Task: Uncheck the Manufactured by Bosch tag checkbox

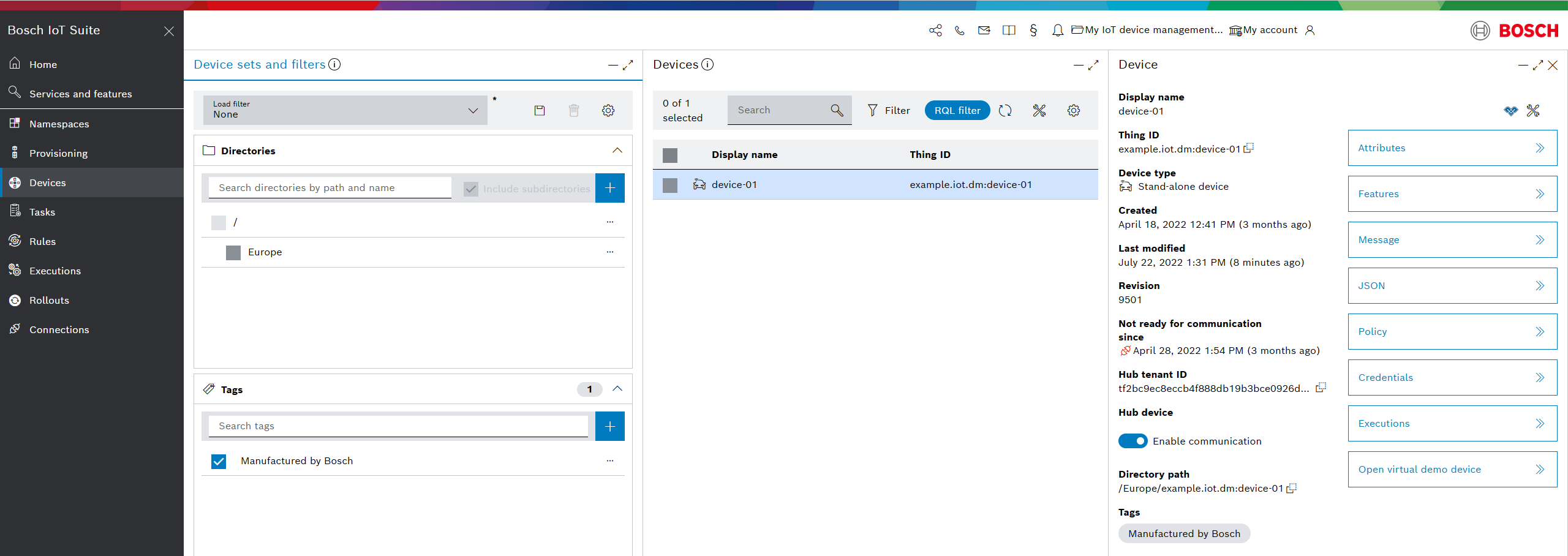Action: click(x=219, y=461)
